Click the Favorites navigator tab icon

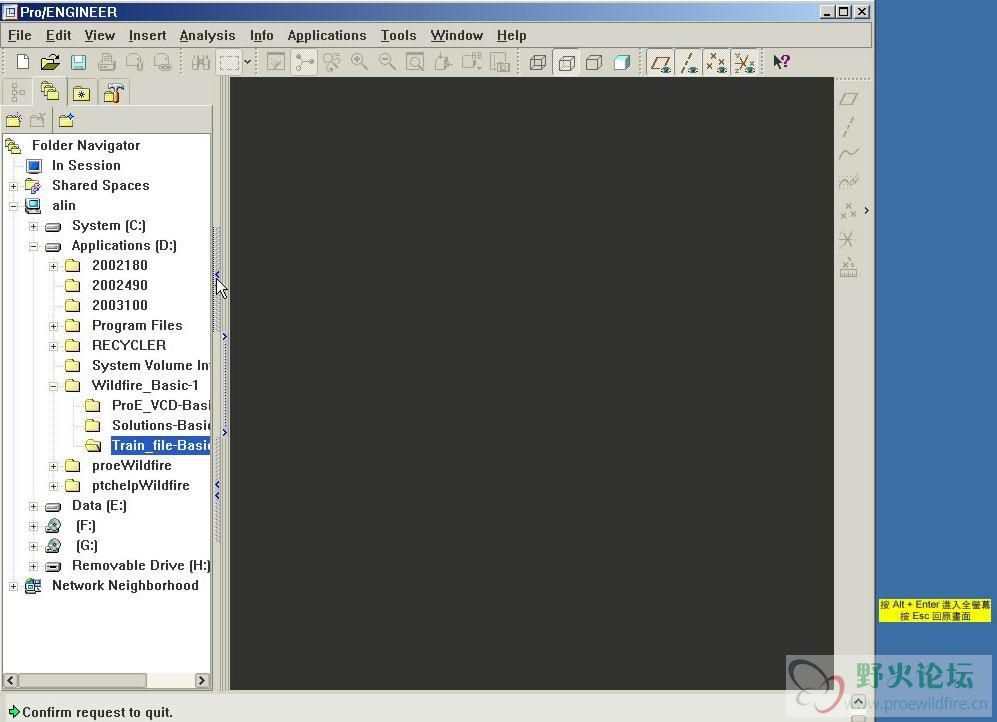pos(81,93)
